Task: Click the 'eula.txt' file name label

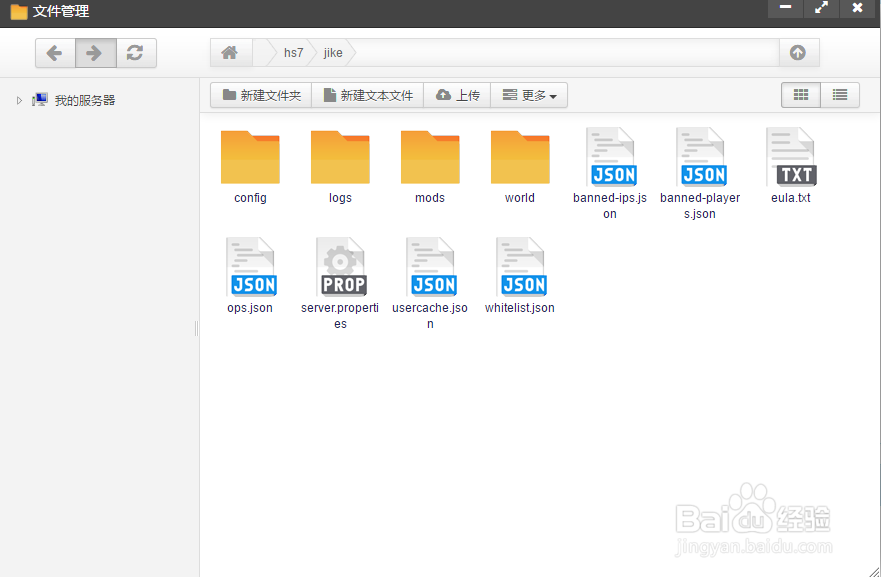Action: (x=791, y=198)
